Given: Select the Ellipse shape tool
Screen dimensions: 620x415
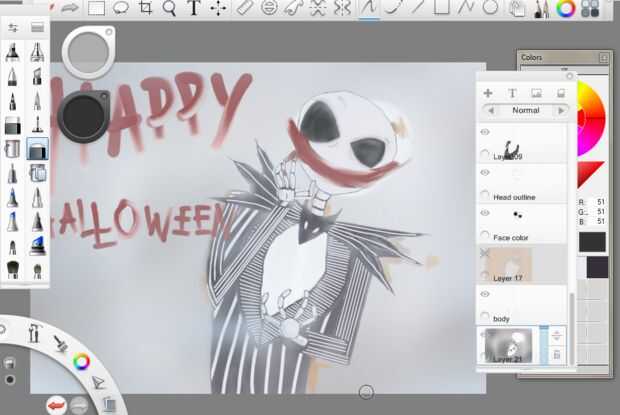Looking at the screenshot, I should 490,8.
